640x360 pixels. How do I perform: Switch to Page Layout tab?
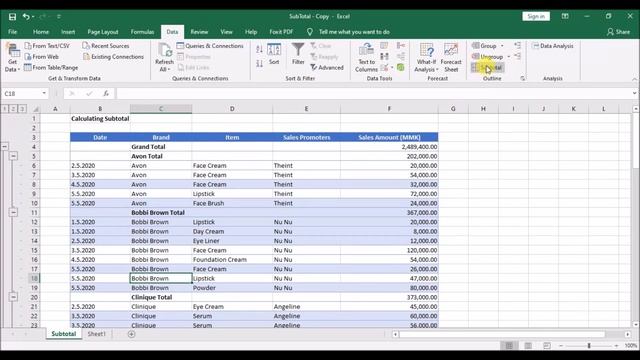(x=103, y=32)
